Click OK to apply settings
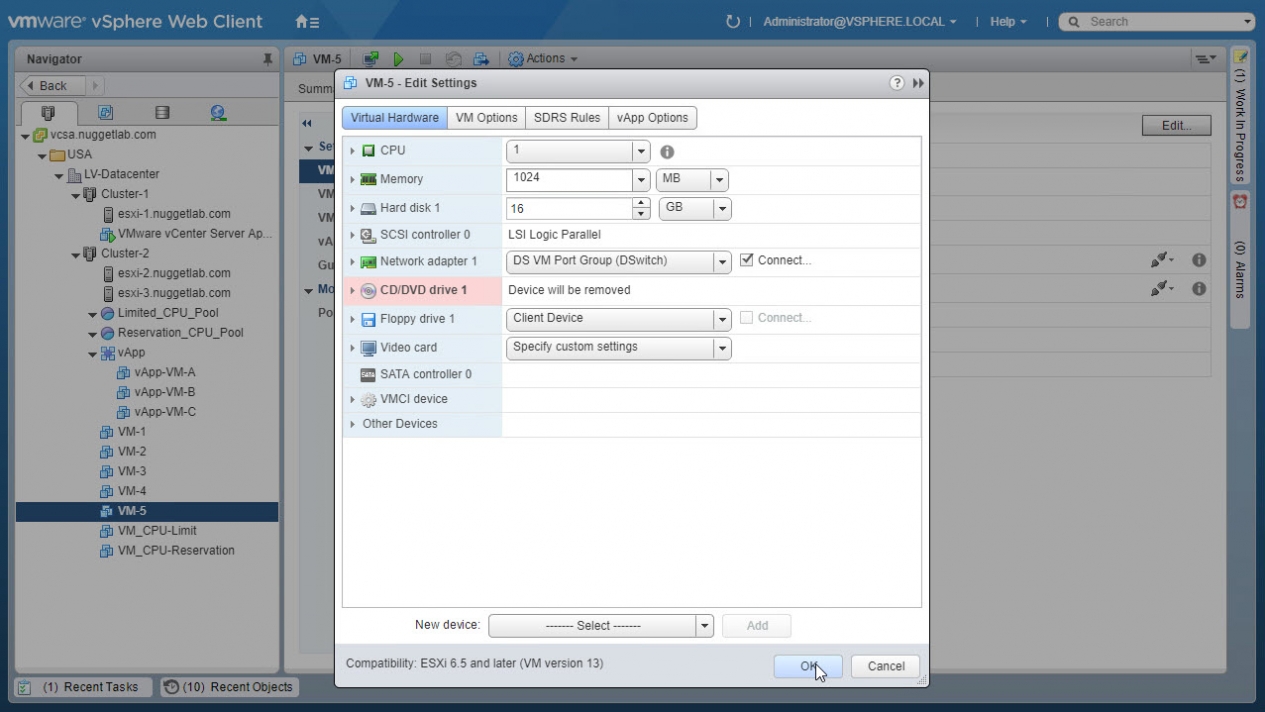 [807, 666]
